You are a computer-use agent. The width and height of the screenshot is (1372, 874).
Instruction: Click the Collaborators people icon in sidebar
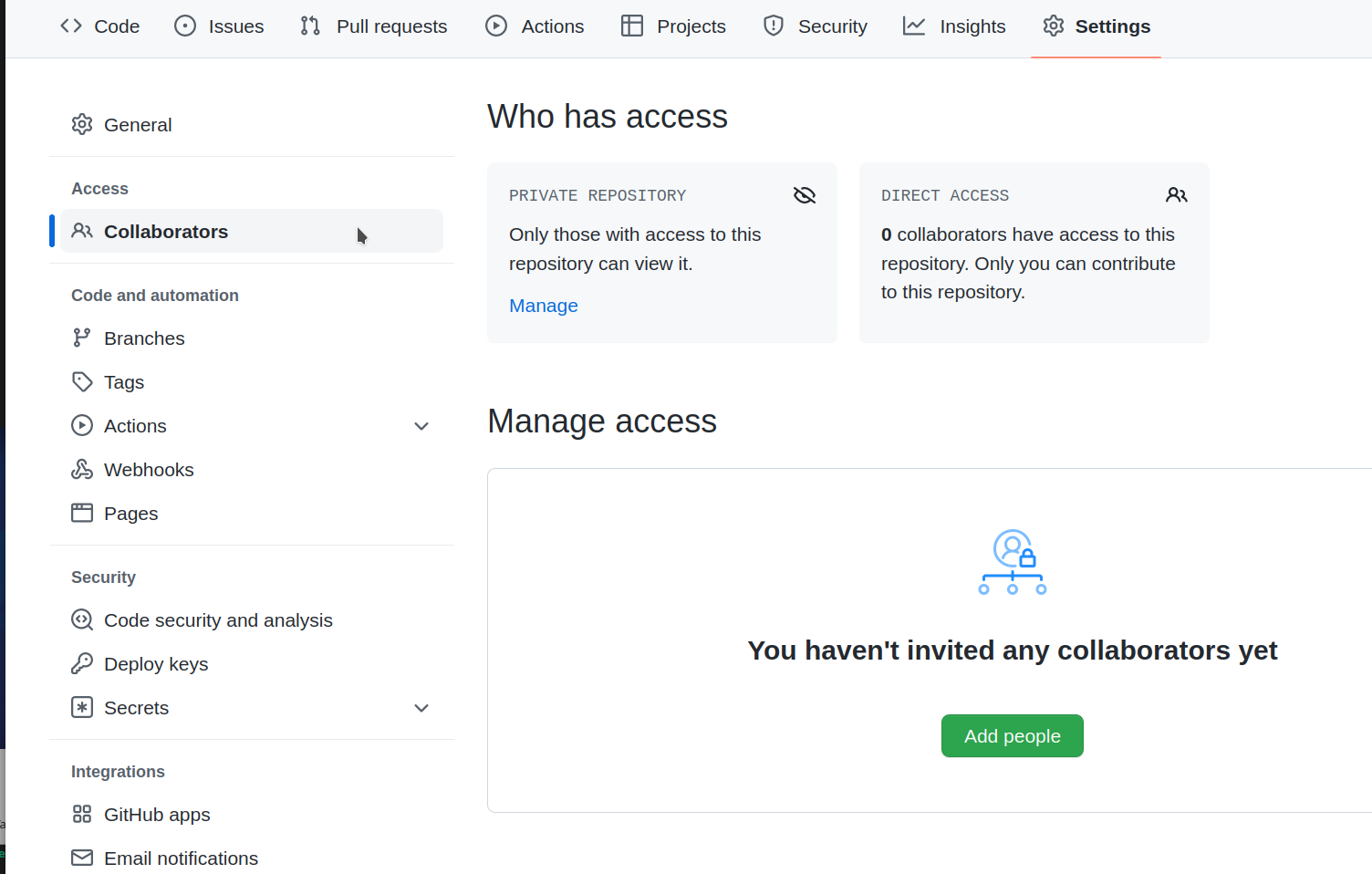(x=82, y=231)
